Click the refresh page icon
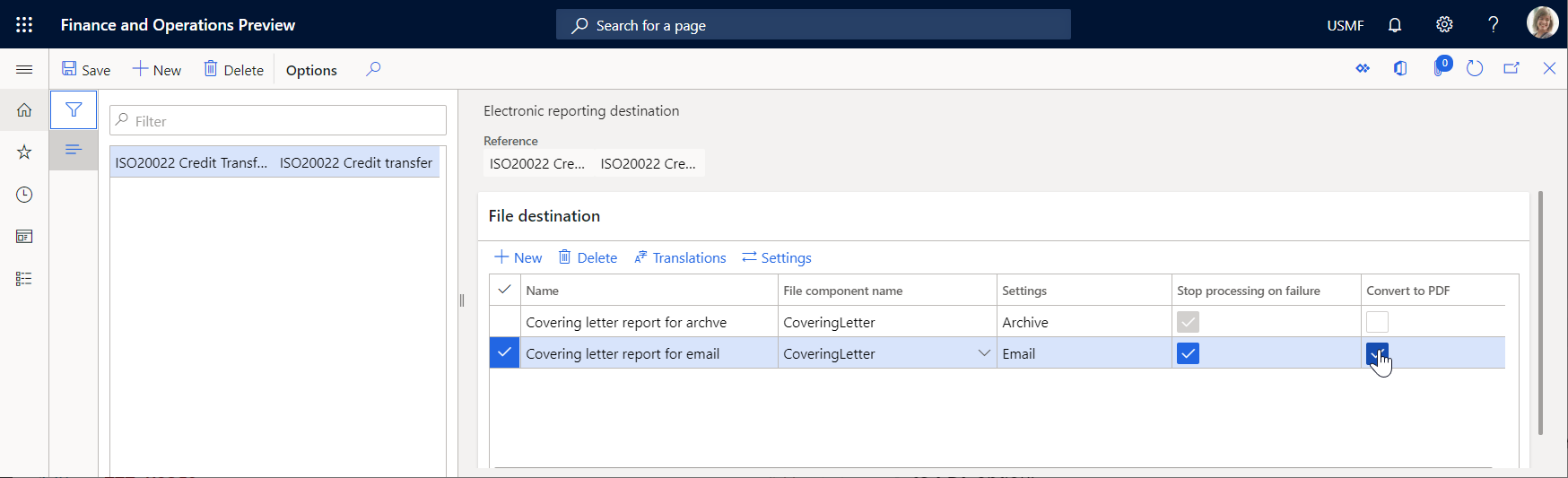The image size is (1568, 478). pyautogui.click(x=1475, y=69)
